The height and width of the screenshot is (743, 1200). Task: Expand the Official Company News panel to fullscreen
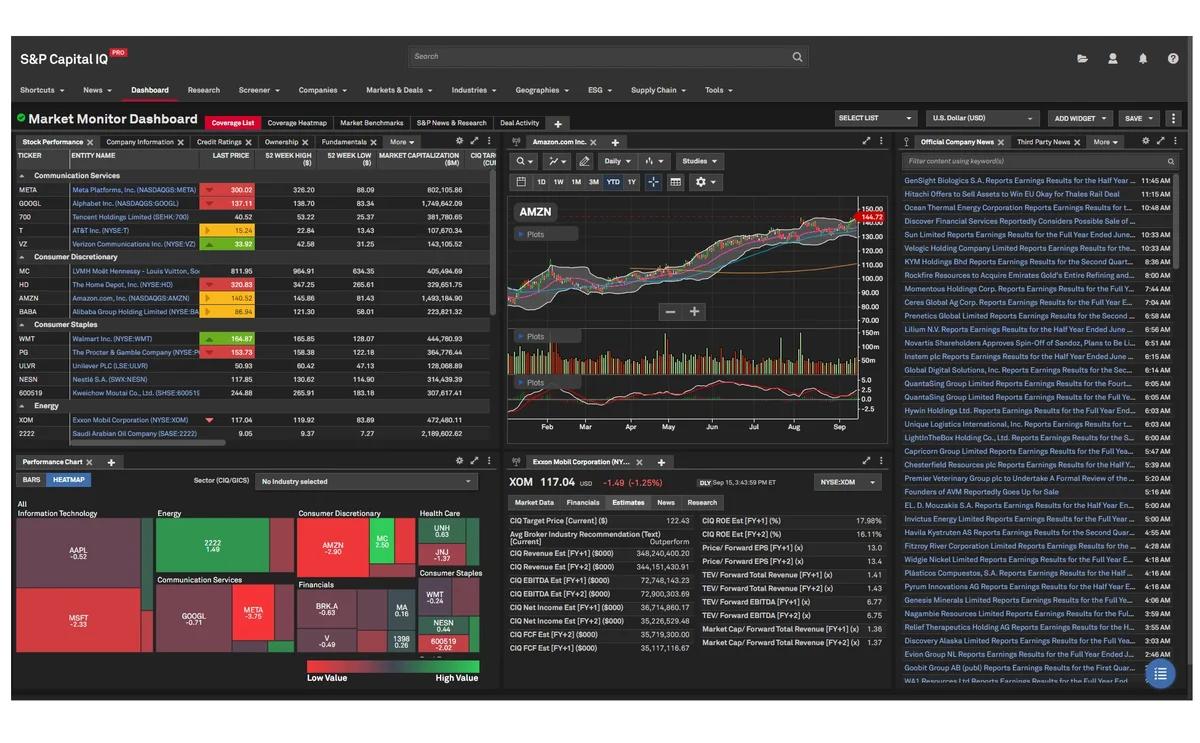click(x=1161, y=141)
